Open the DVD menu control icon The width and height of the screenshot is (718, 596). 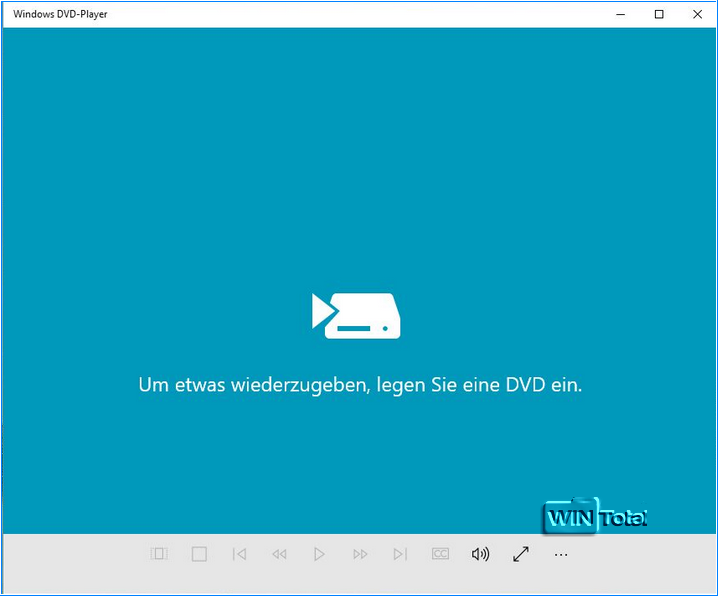click(x=159, y=554)
